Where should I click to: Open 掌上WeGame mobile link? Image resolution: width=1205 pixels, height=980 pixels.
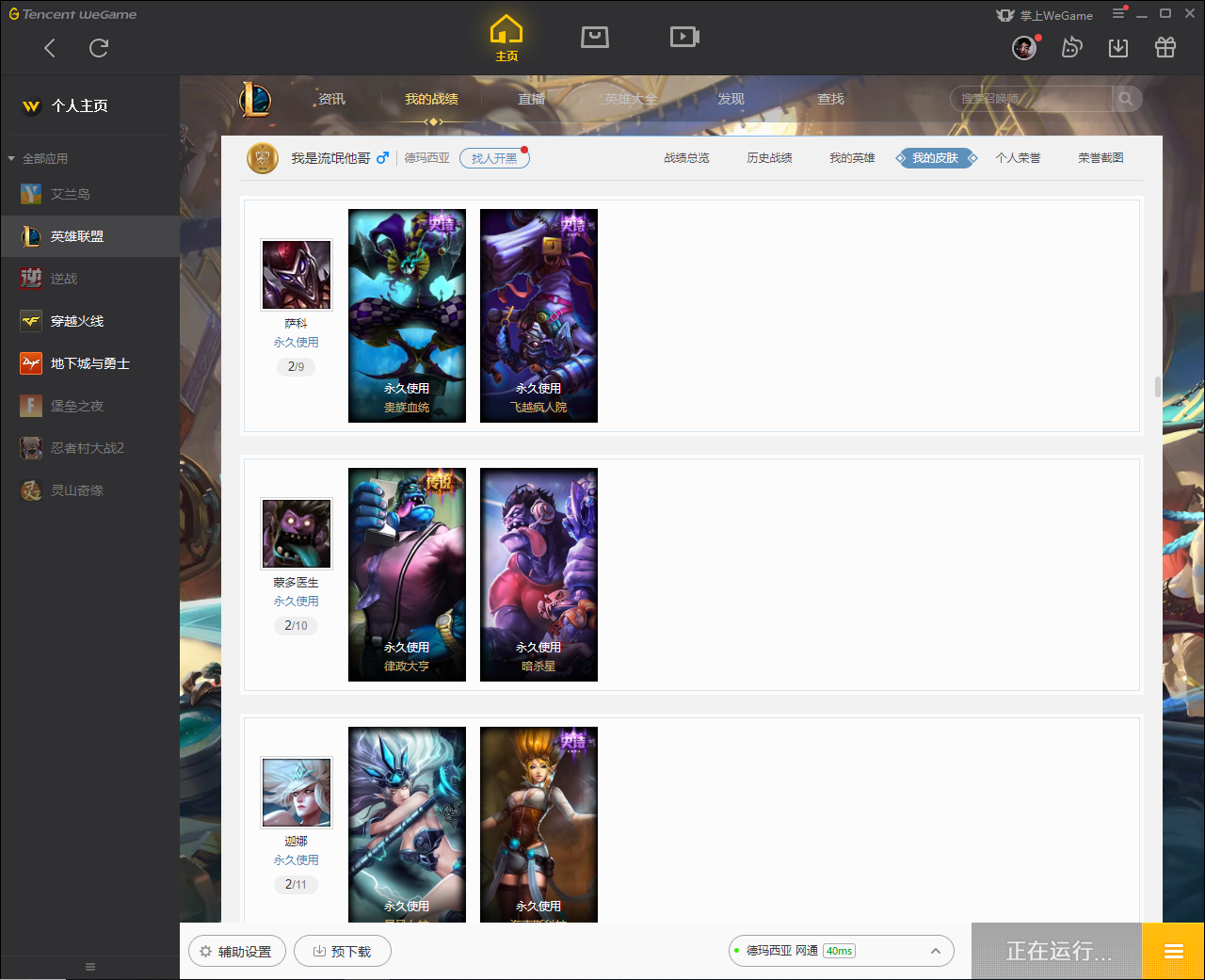click(1044, 15)
